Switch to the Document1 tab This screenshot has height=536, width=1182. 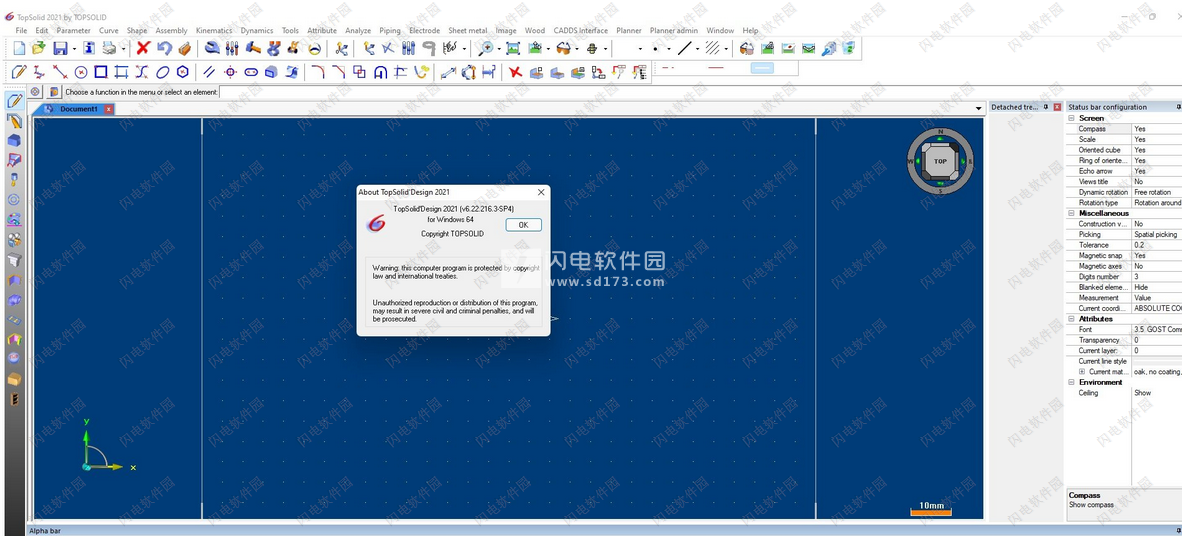pos(78,109)
